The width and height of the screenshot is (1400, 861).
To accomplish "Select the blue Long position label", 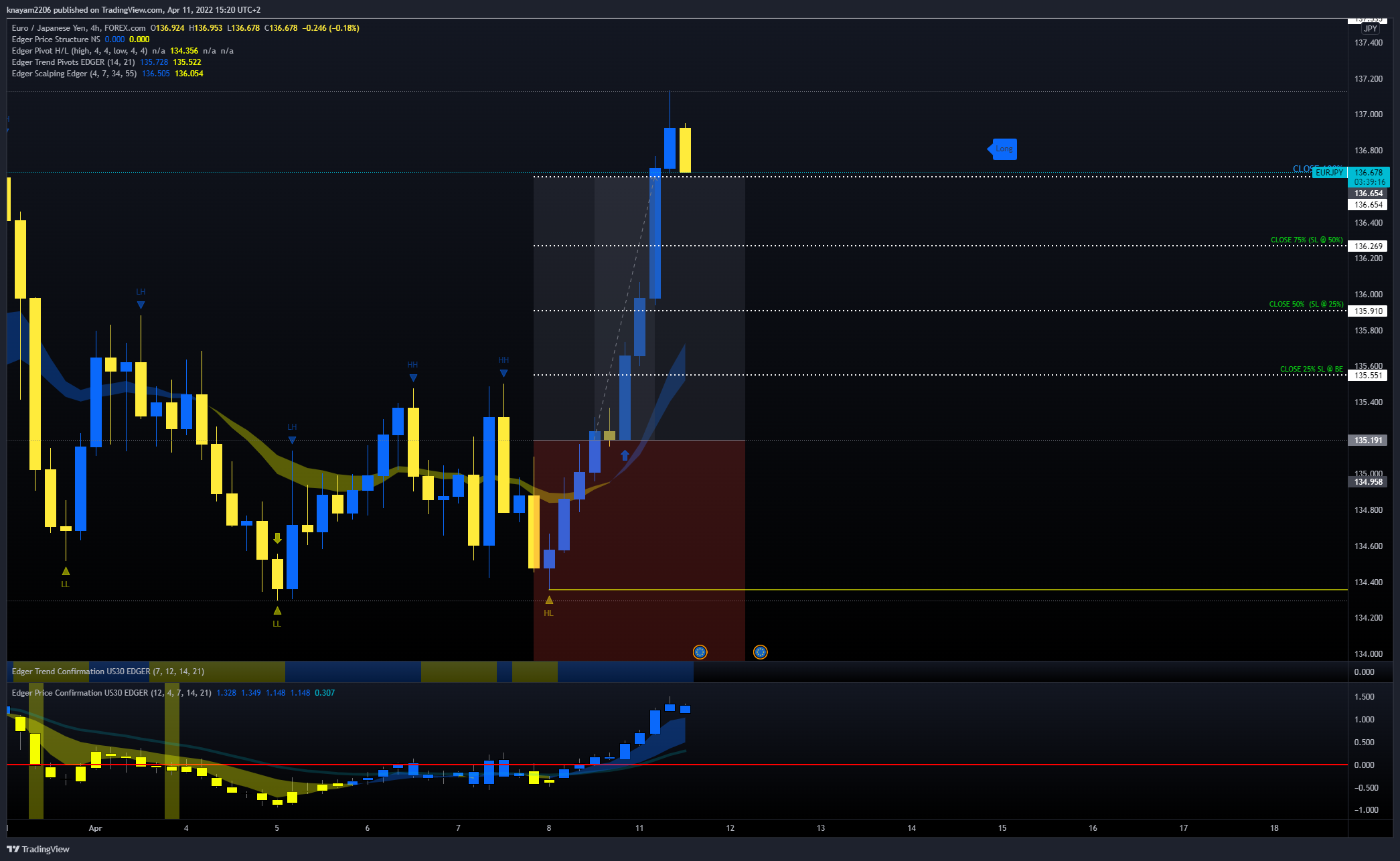I will 1002,149.
